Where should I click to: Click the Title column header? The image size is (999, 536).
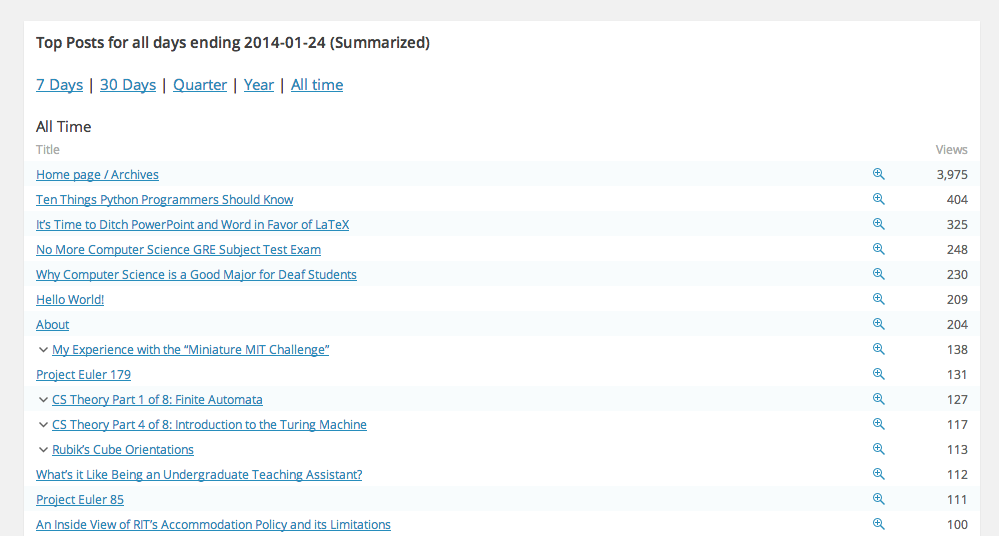48,150
